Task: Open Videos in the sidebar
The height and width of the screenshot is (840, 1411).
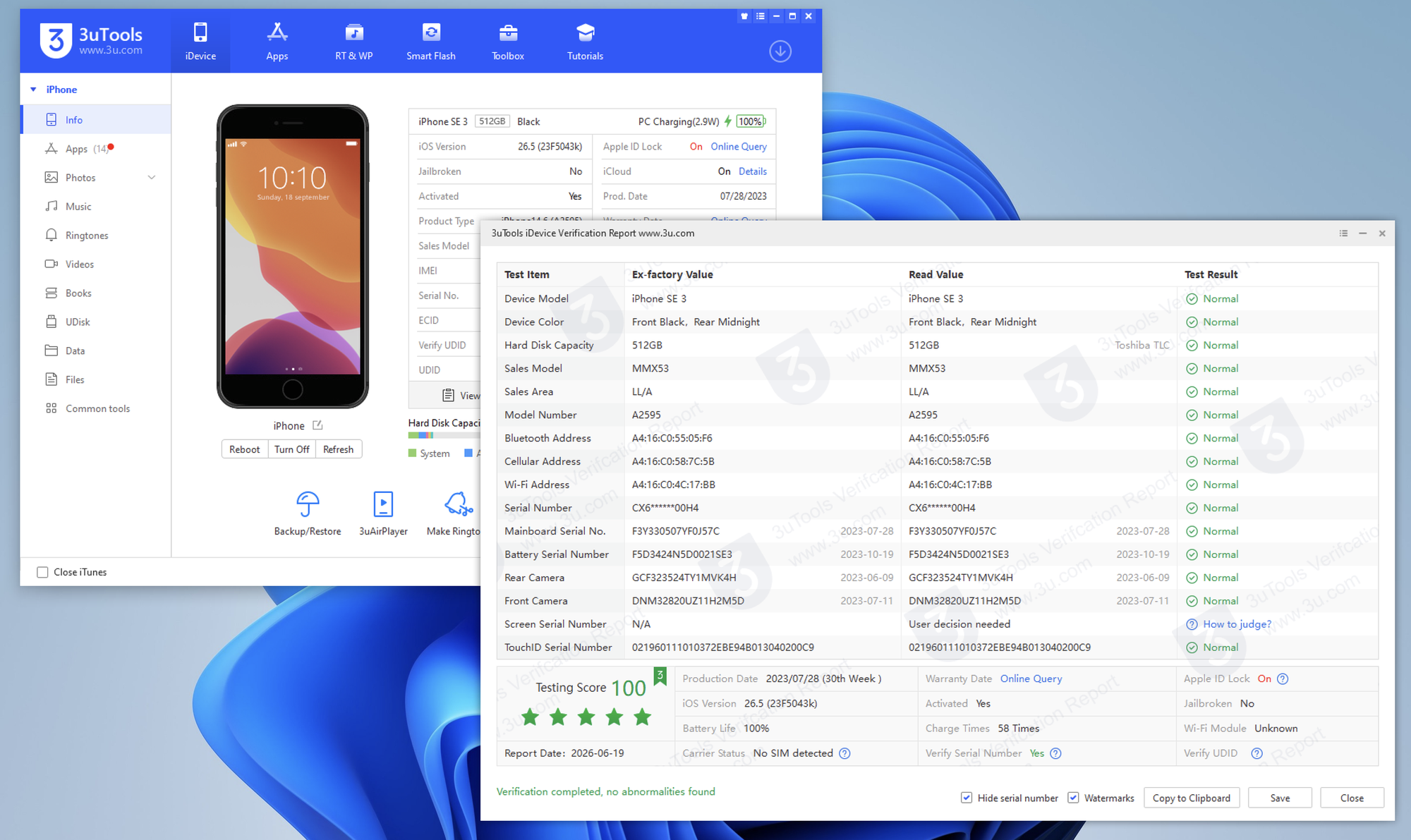Action: pyautogui.click(x=96, y=264)
